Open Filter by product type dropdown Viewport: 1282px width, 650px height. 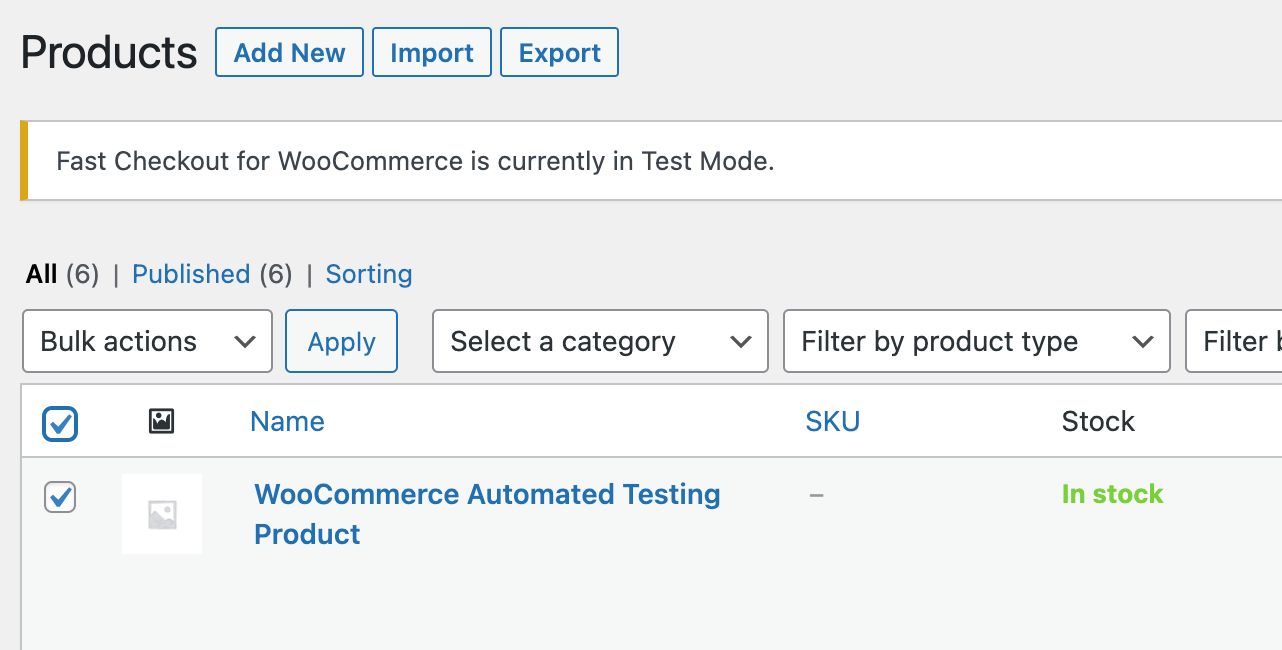(976, 342)
